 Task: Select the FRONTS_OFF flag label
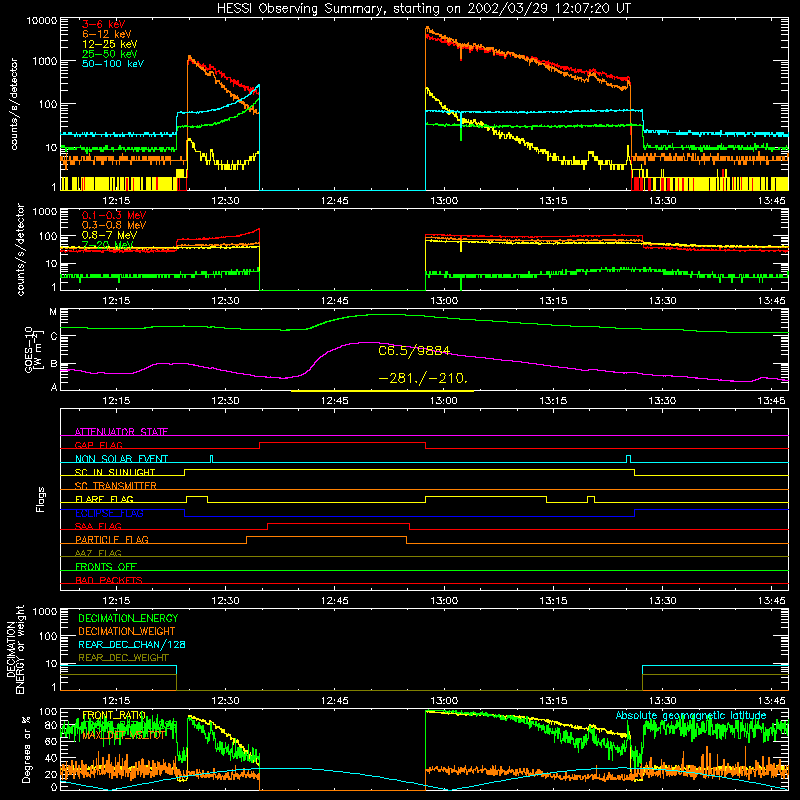coord(106,567)
